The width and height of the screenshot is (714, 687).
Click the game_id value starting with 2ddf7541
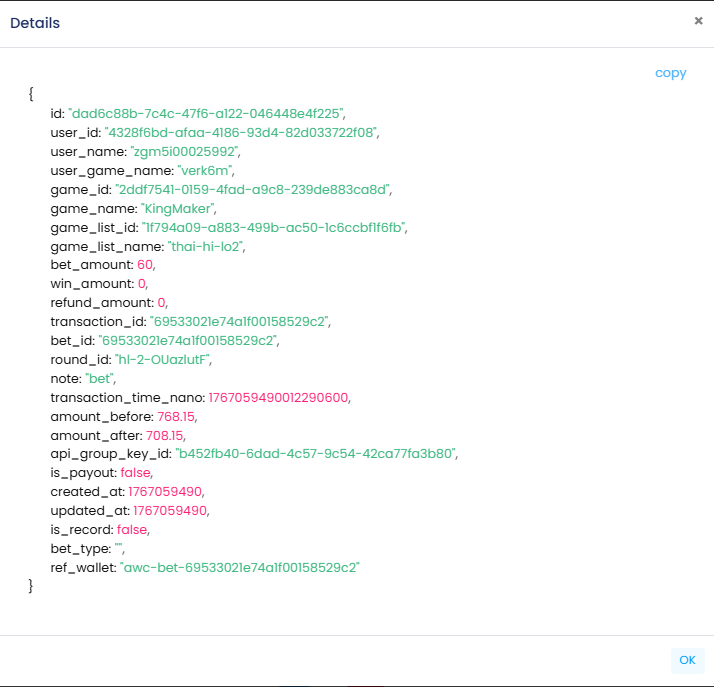[253, 189]
